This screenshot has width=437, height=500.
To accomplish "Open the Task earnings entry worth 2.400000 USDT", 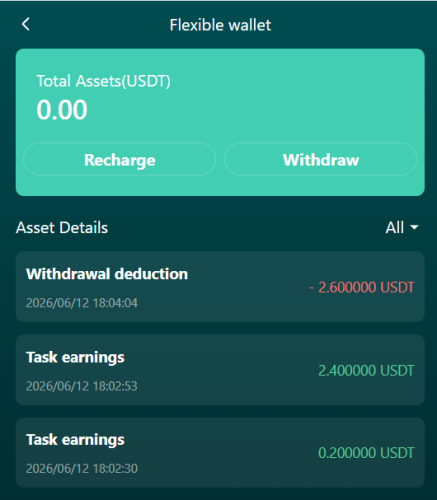I will 220,370.
